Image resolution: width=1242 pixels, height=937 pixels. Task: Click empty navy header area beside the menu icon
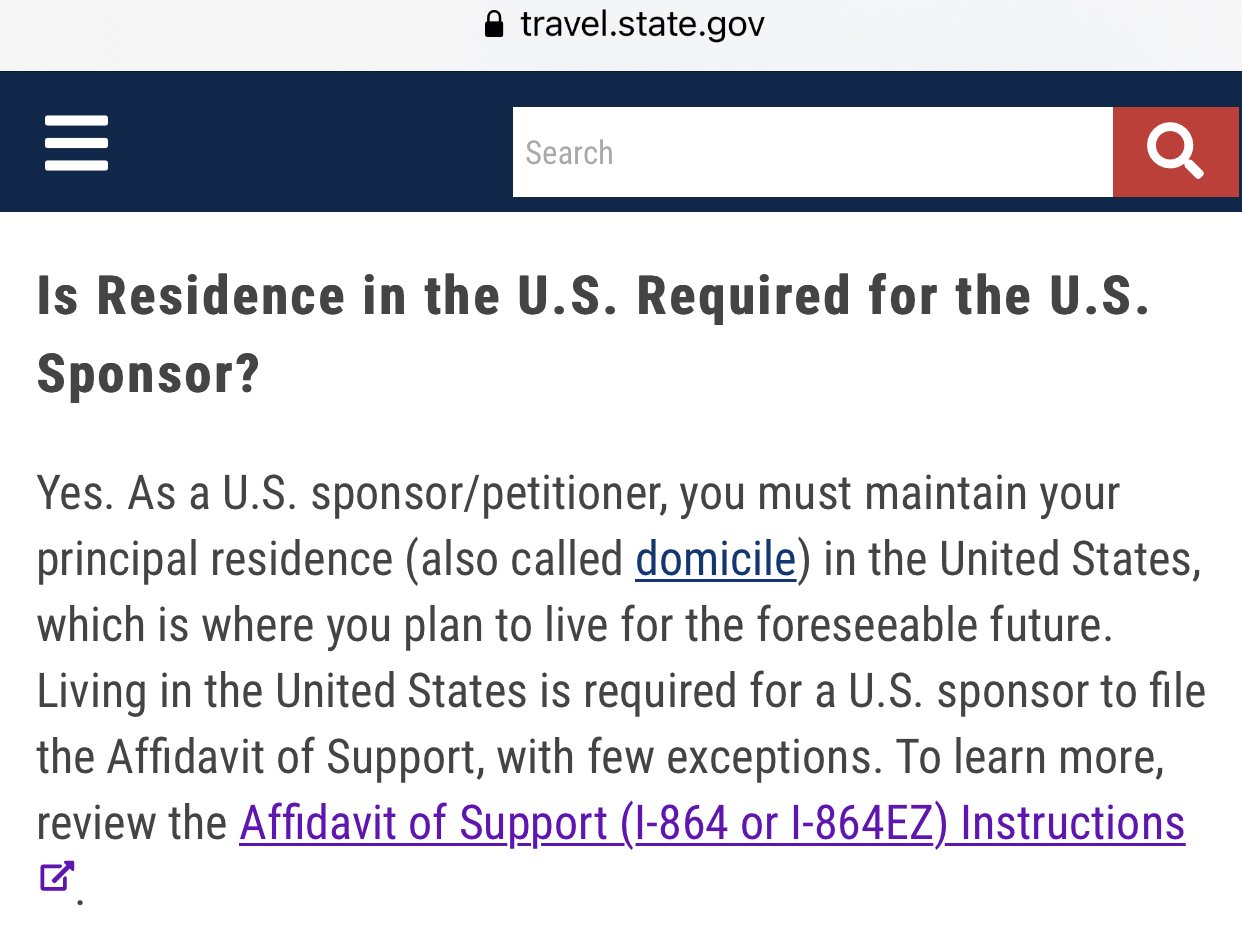310,141
